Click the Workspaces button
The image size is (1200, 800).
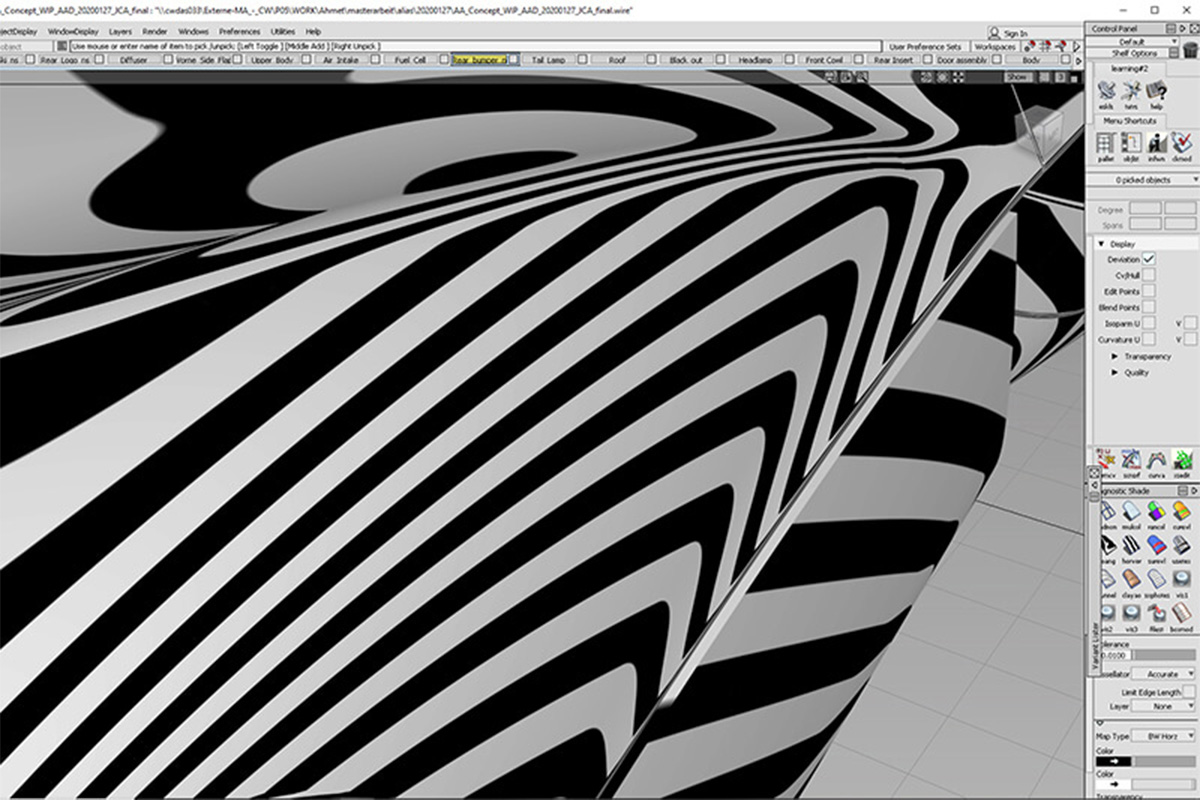994,47
